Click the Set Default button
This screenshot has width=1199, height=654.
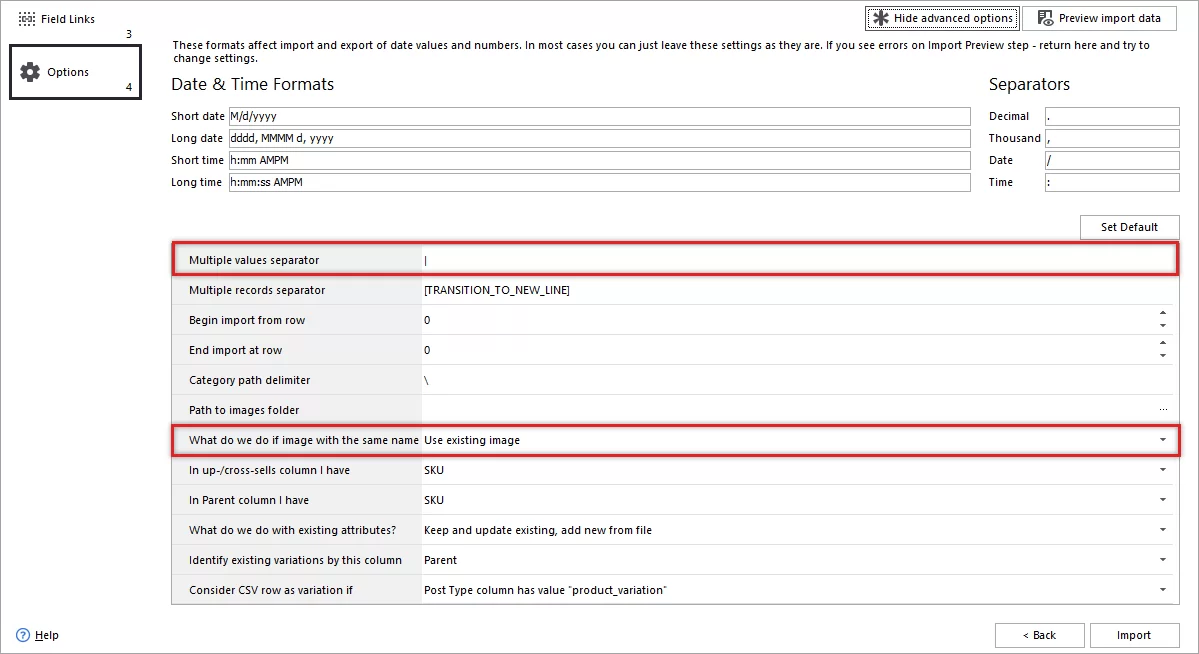[x=1130, y=227]
